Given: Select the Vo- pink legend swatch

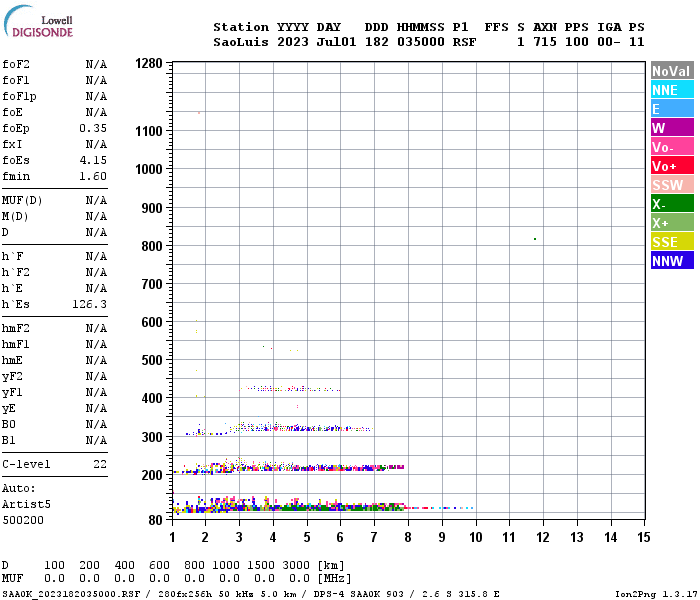Looking at the screenshot, I should click(672, 146).
